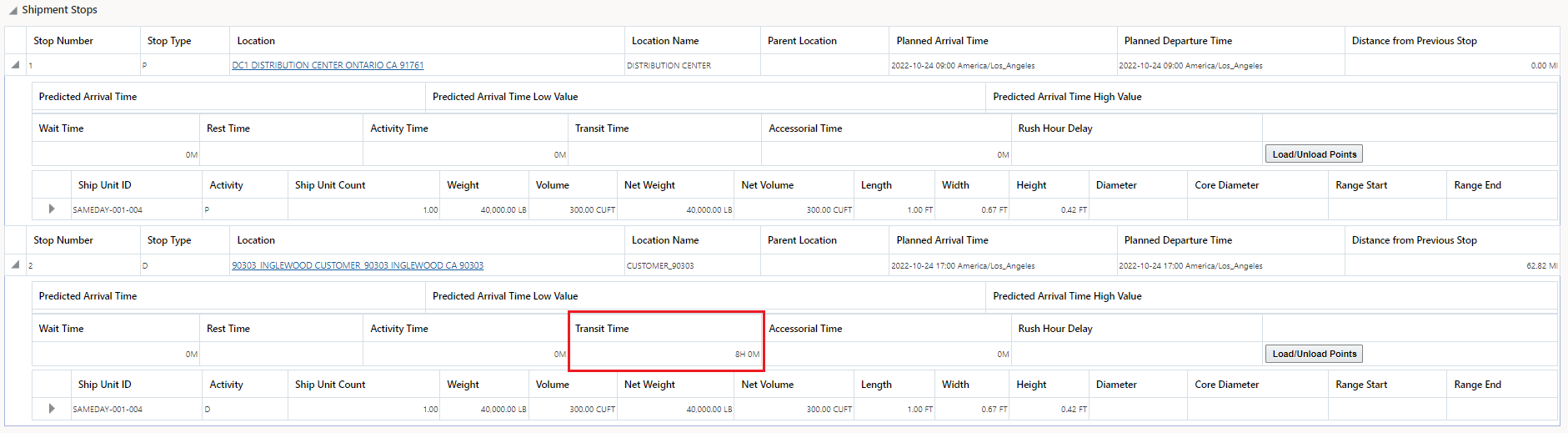Click the topmost Stop Number column header
The height and width of the screenshot is (433, 1568).
pos(63,41)
